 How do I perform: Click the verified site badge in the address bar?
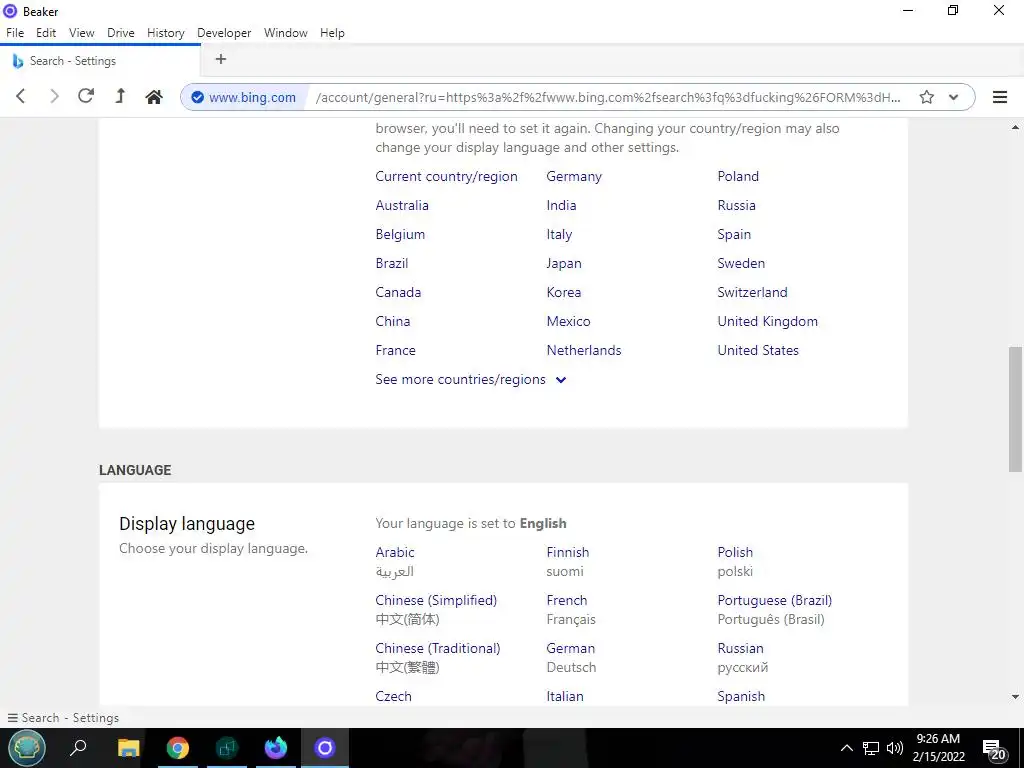pos(197,97)
